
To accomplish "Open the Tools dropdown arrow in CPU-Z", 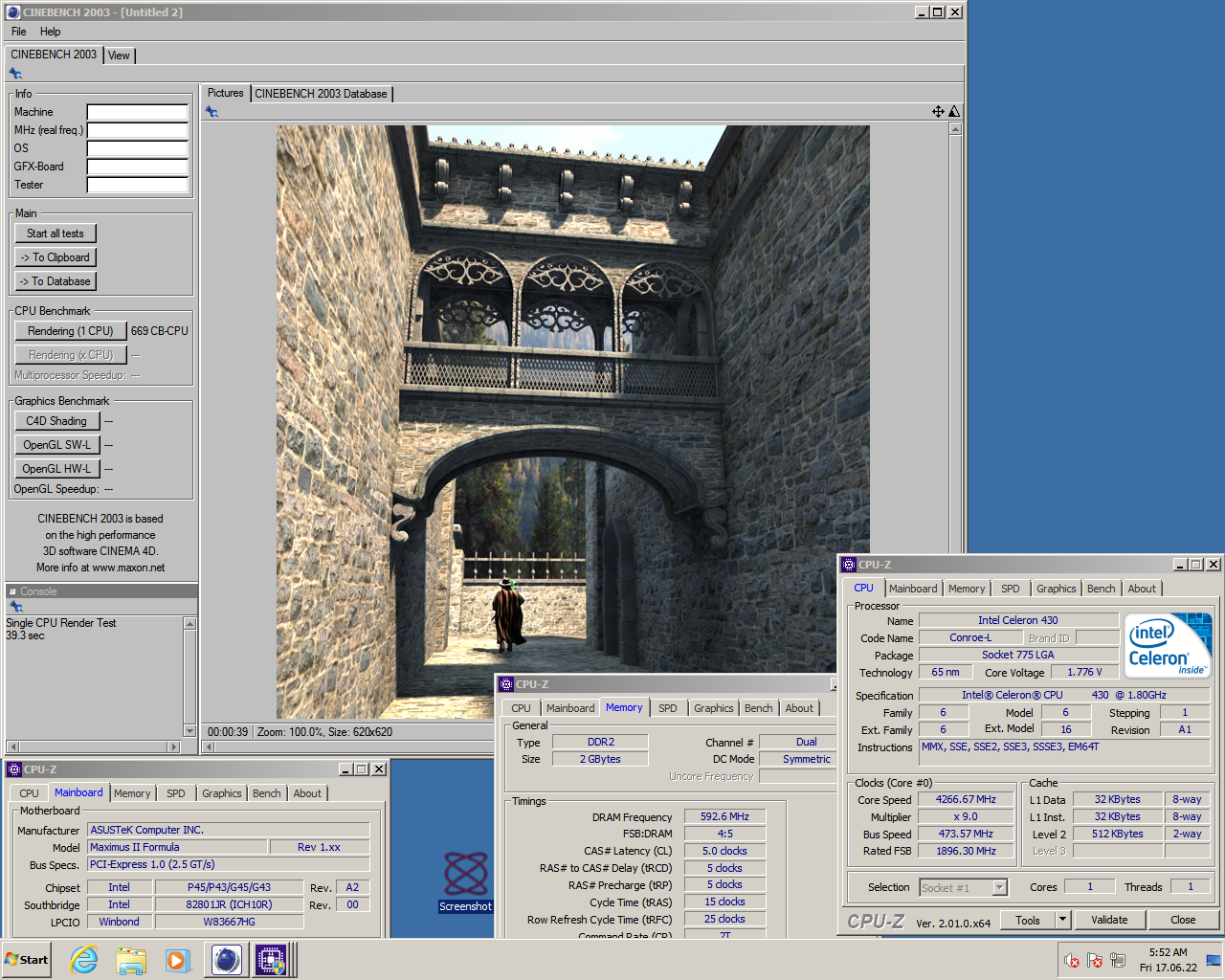I will (x=1062, y=920).
